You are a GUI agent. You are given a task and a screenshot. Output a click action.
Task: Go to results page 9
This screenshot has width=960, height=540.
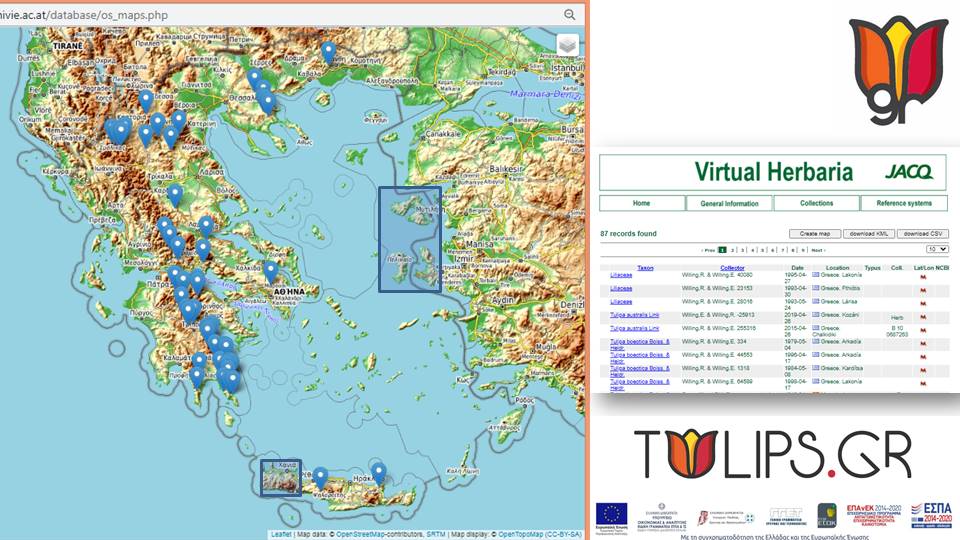[x=803, y=250]
